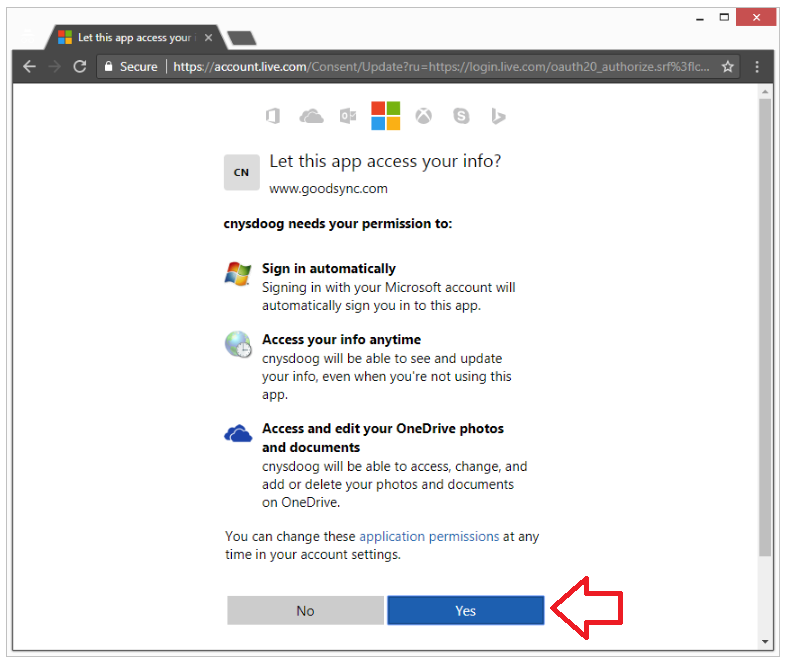
Task: Click the address bar URL field
Action: [x=440, y=67]
